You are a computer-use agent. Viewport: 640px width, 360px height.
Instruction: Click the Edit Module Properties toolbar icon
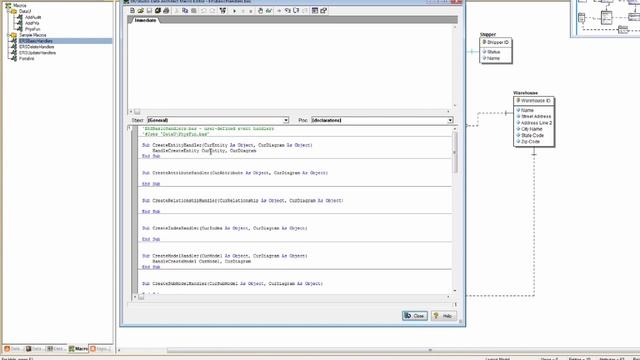click(x=324, y=11)
